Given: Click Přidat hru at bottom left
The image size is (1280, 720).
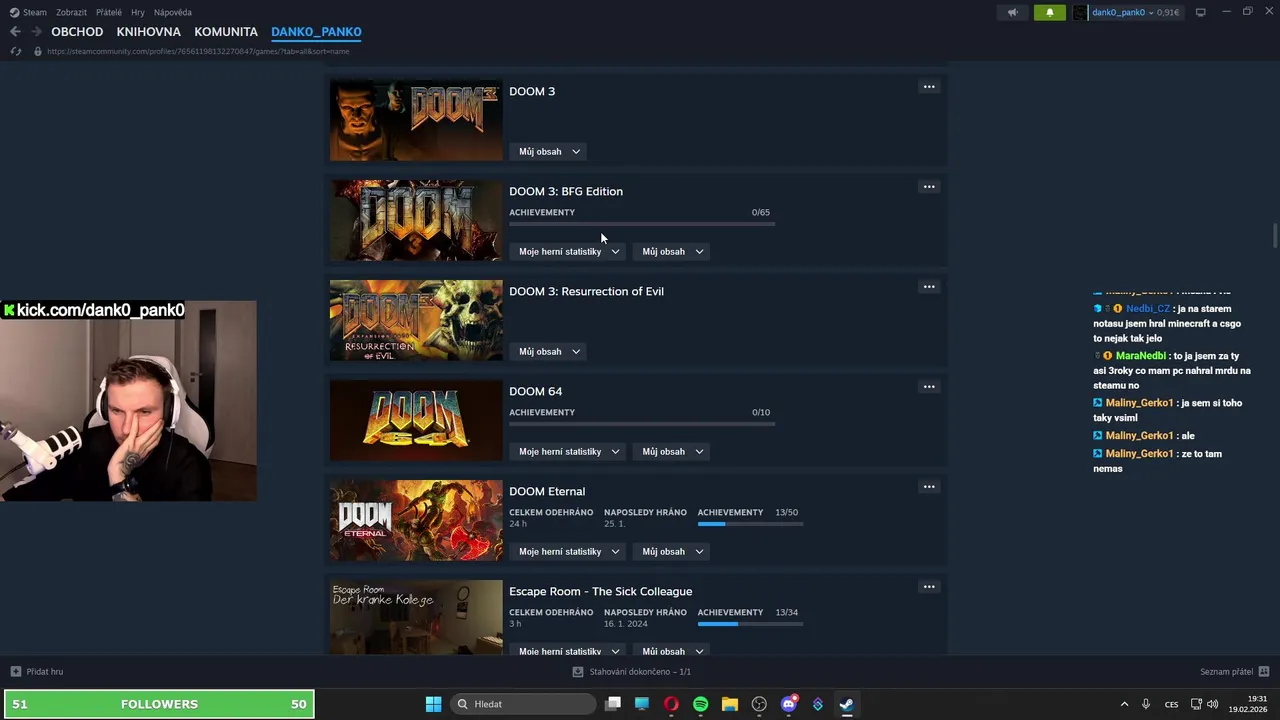Looking at the screenshot, I should click(x=37, y=671).
